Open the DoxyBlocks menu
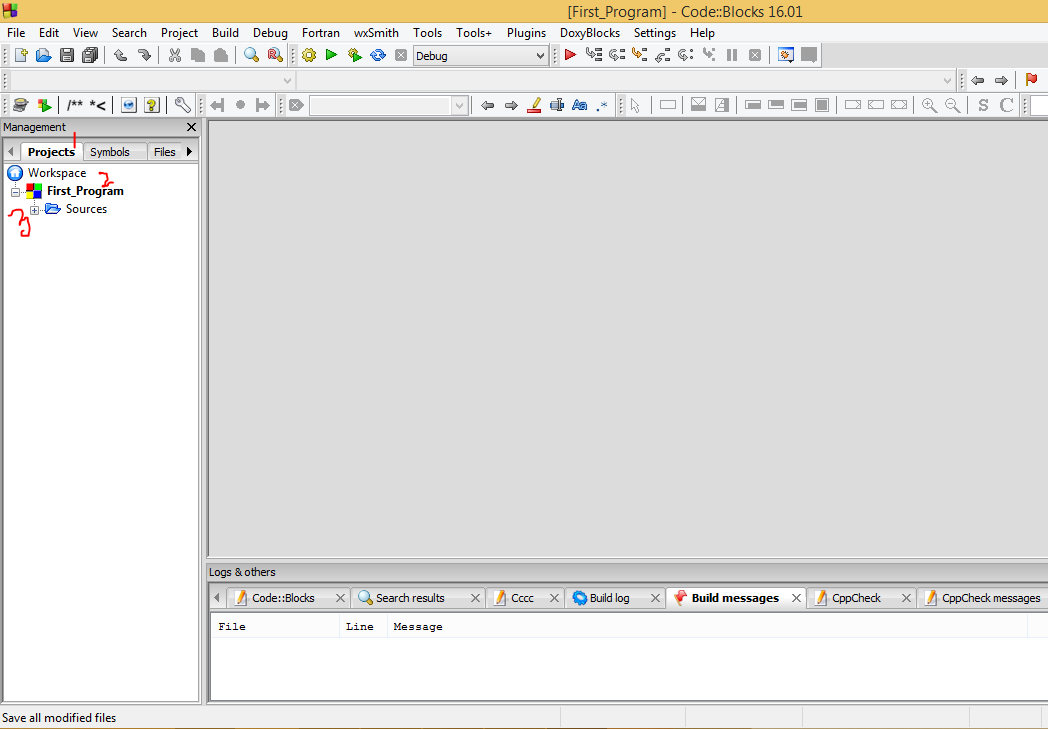The width and height of the screenshot is (1048, 729). point(589,33)
